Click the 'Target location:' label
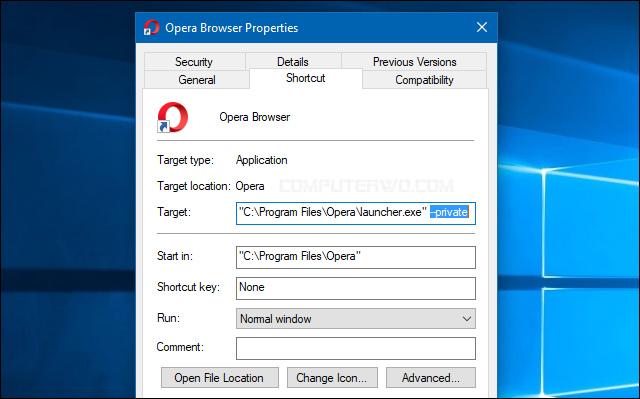This screenshot has width=640, height=399. [194, 186]
